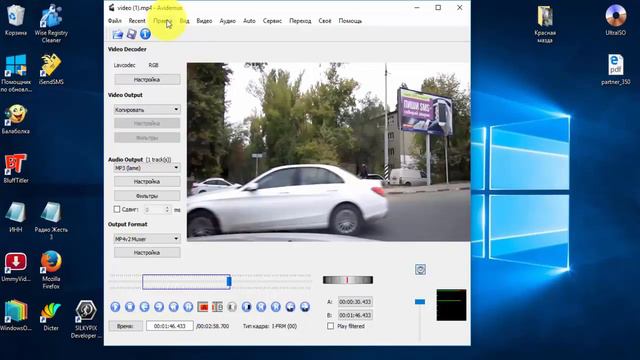Select the Красная мазда folder desktop icon
This screenshot has height=360, width=640.
tap(545, 24)
